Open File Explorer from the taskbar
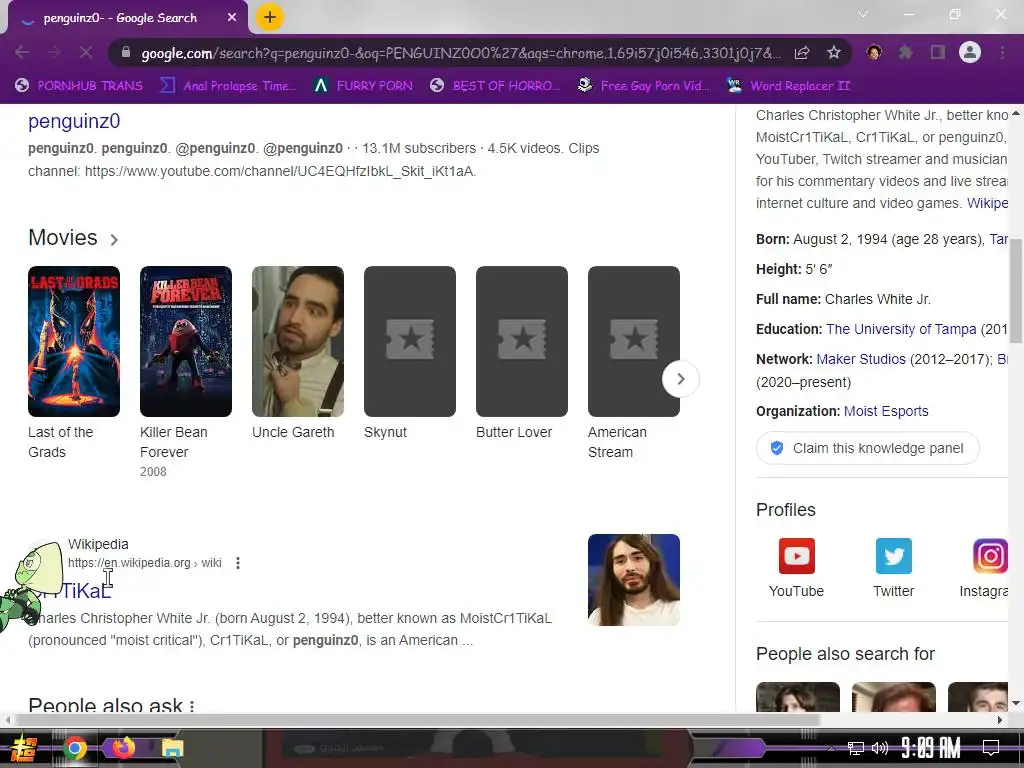 tap(172, 748)
